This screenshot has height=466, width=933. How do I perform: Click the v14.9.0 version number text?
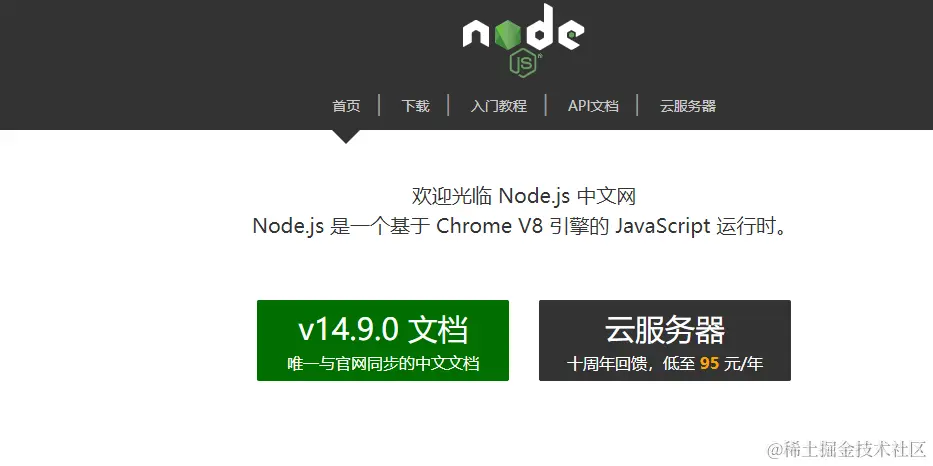tap(348, 330)
